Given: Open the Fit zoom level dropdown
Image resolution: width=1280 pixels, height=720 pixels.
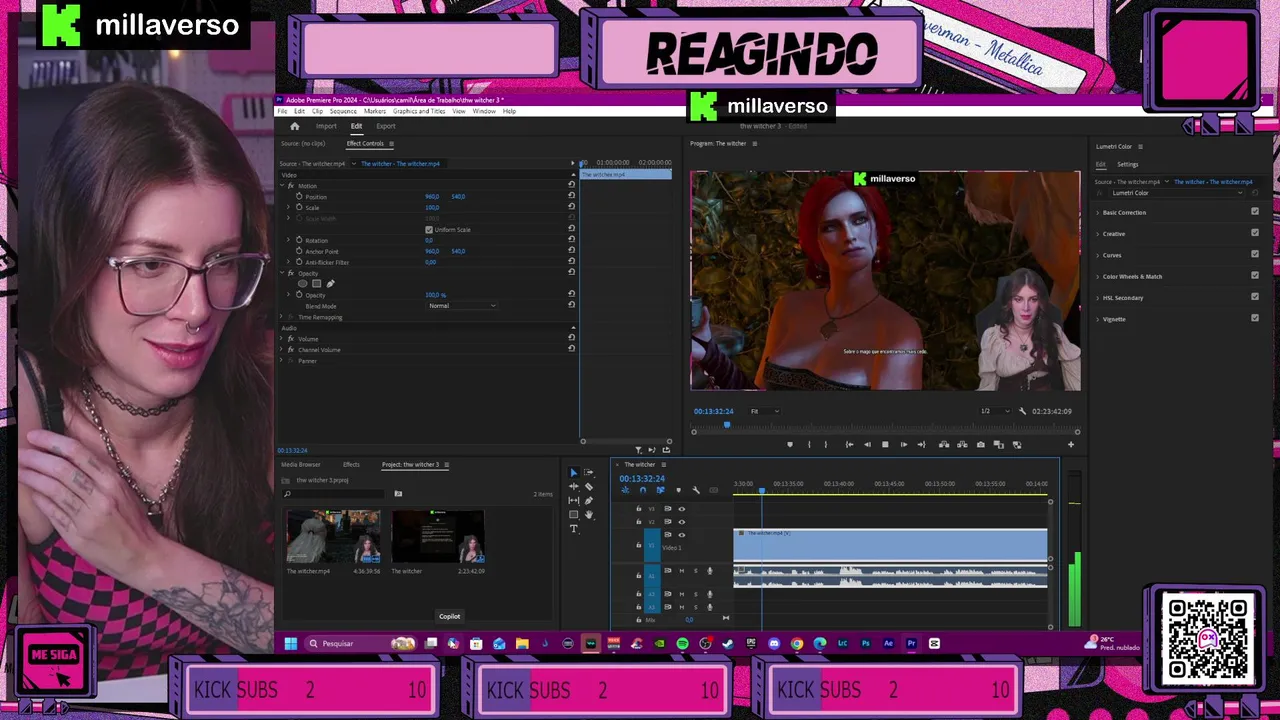Looking at the screenshot, I should pos(765,411).
